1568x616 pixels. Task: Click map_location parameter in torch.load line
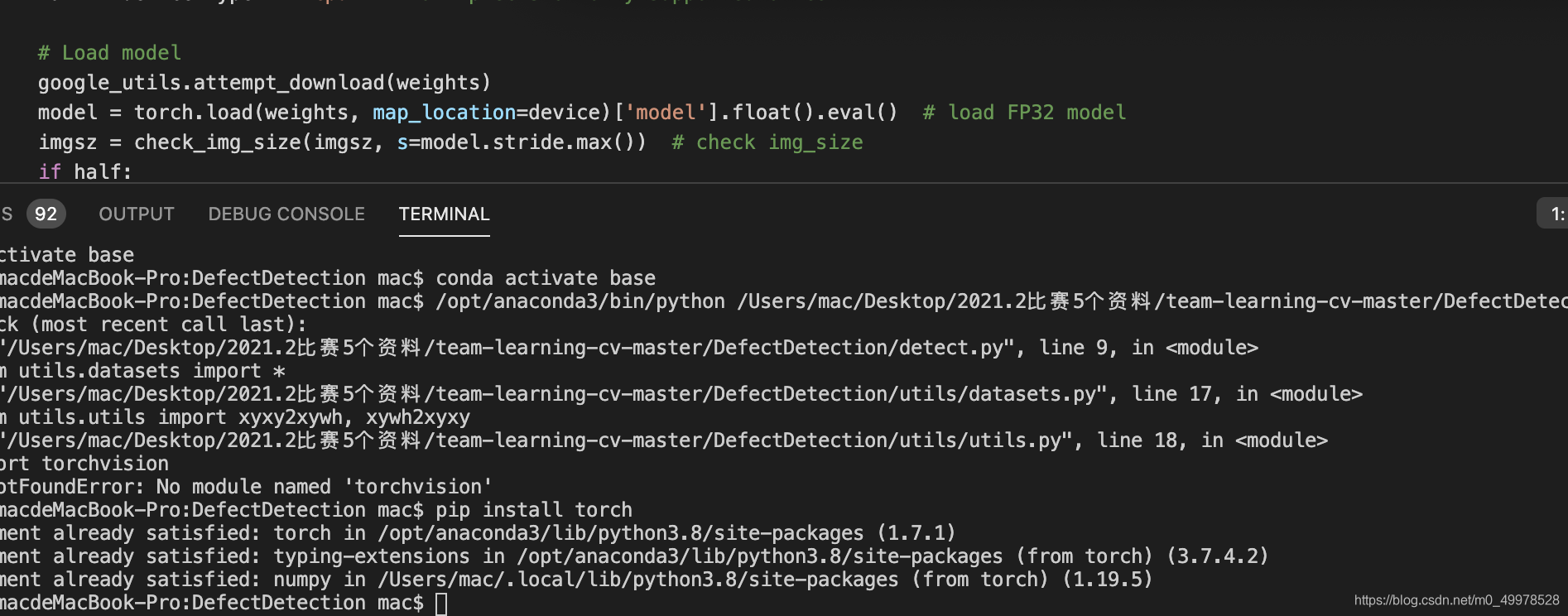(x=444, y=113)
